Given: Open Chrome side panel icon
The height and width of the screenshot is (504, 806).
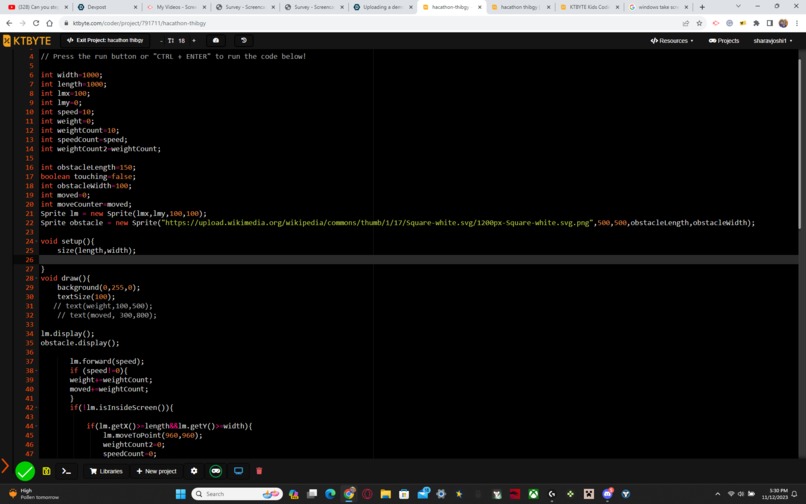Looking at the screenshot, I should point(770,23).
